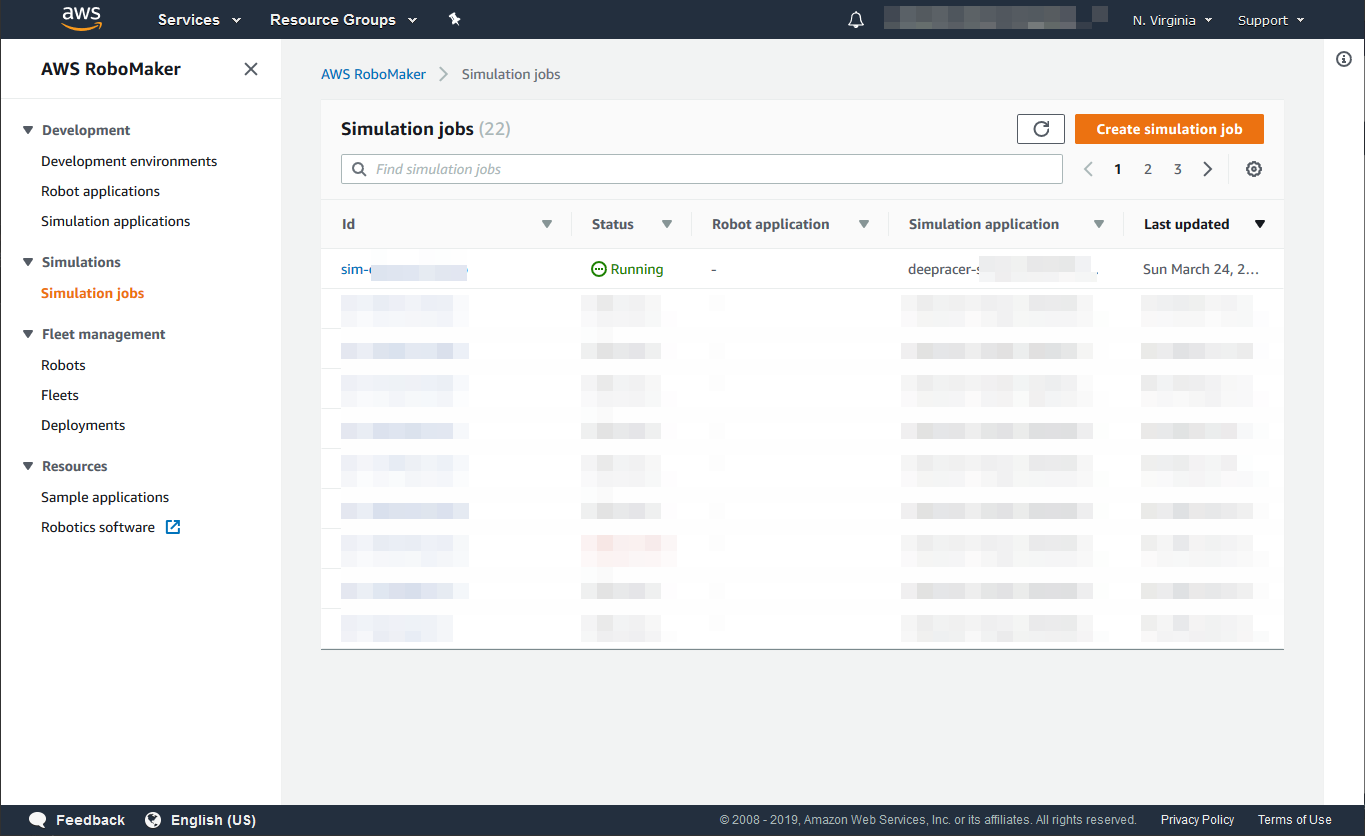
Task: Open table preferences gear icon
Action: (x=1253, y=169)
